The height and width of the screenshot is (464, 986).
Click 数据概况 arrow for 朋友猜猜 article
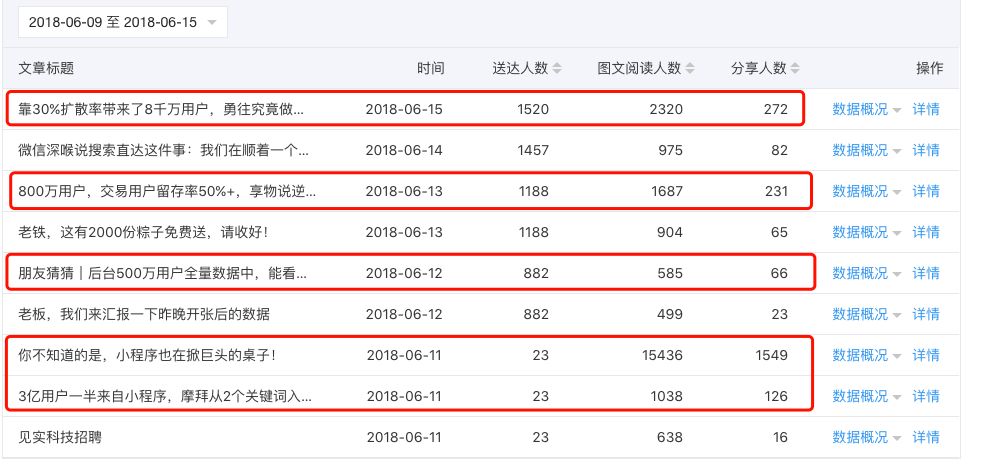tap(897, 274)
